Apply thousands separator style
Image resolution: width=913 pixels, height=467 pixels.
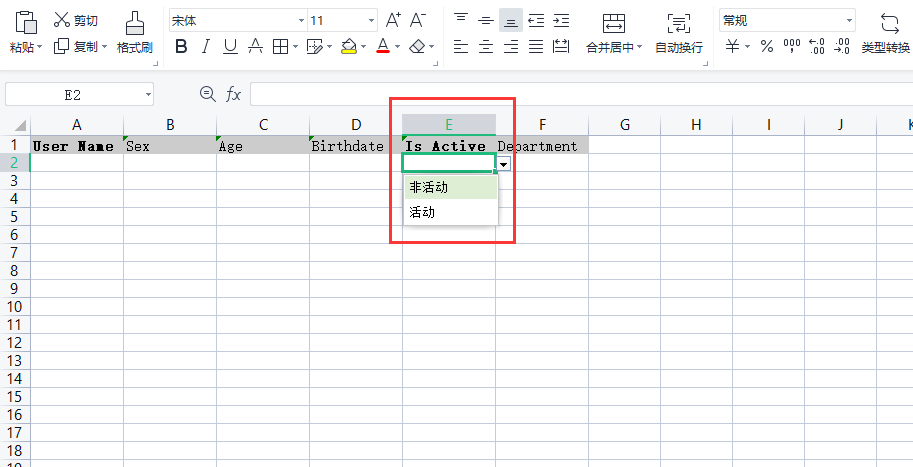coord(792,47)
